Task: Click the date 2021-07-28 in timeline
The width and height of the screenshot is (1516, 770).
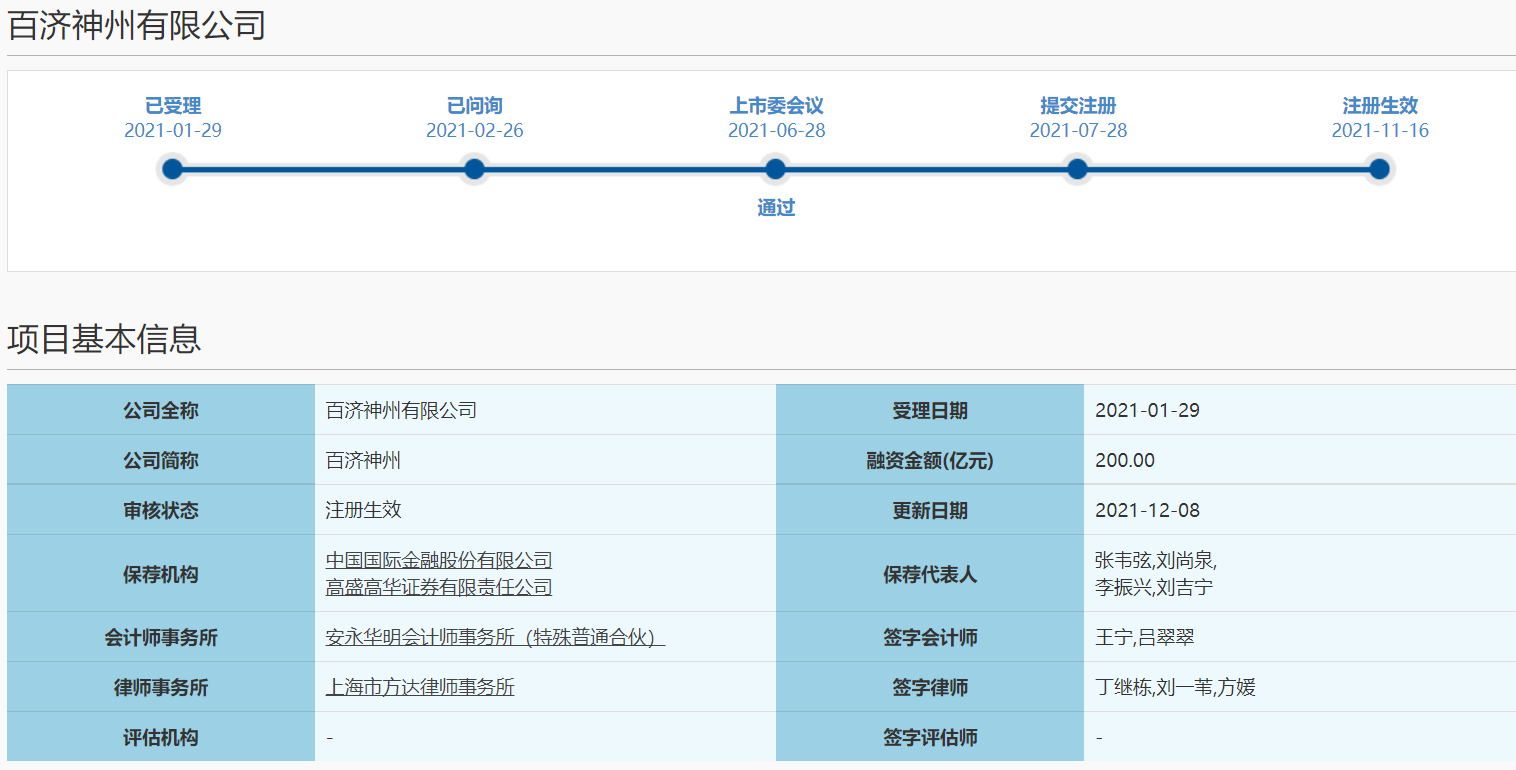Action: tap(1078, 131)
